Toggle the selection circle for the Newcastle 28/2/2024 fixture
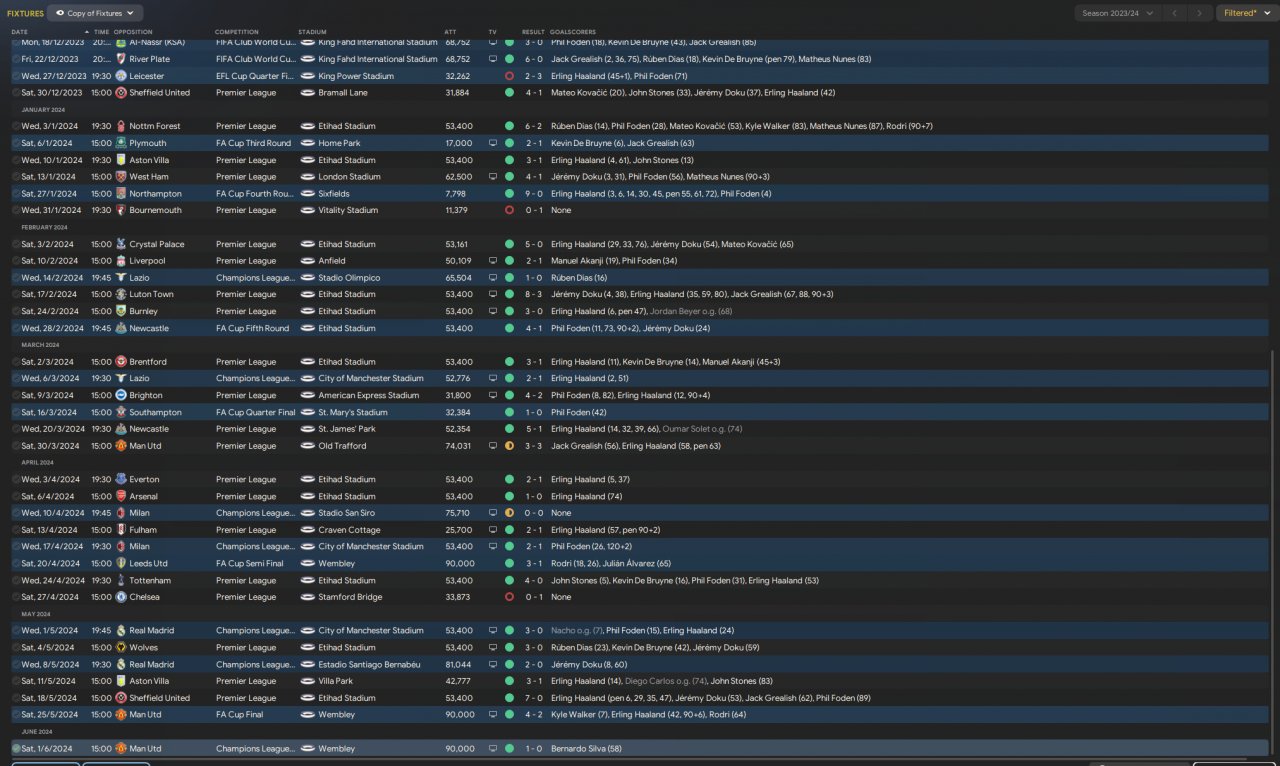Screen dimensions: 1280x766 pyautogui.click(x=16, y=328)
